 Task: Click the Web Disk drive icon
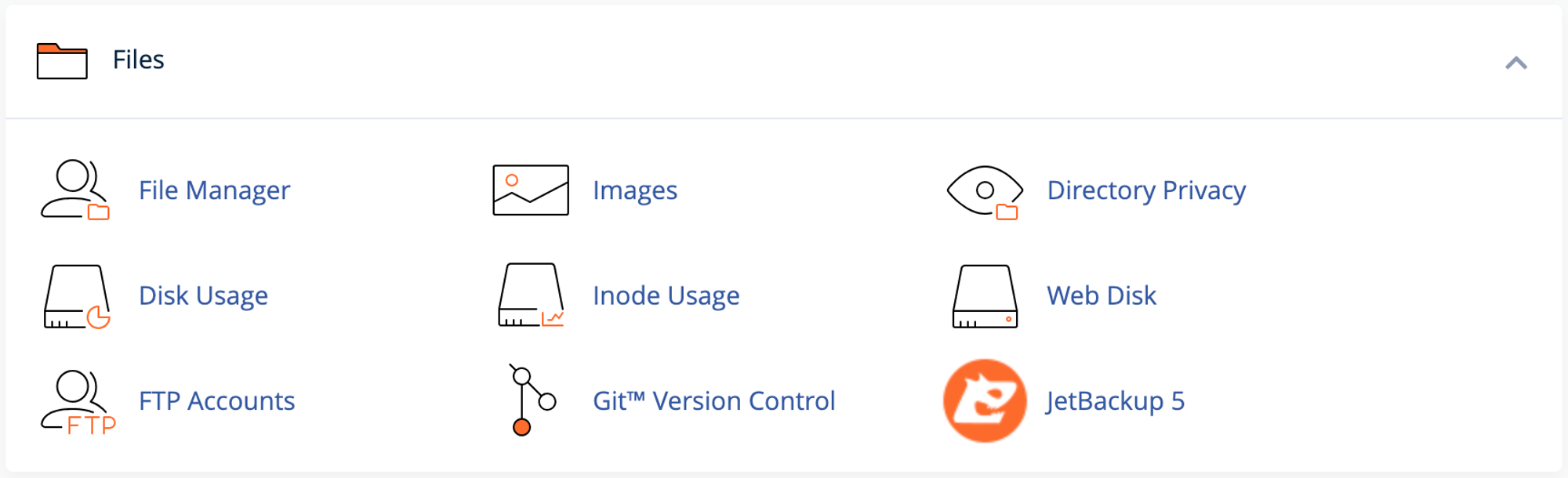[x=985, y=296]
